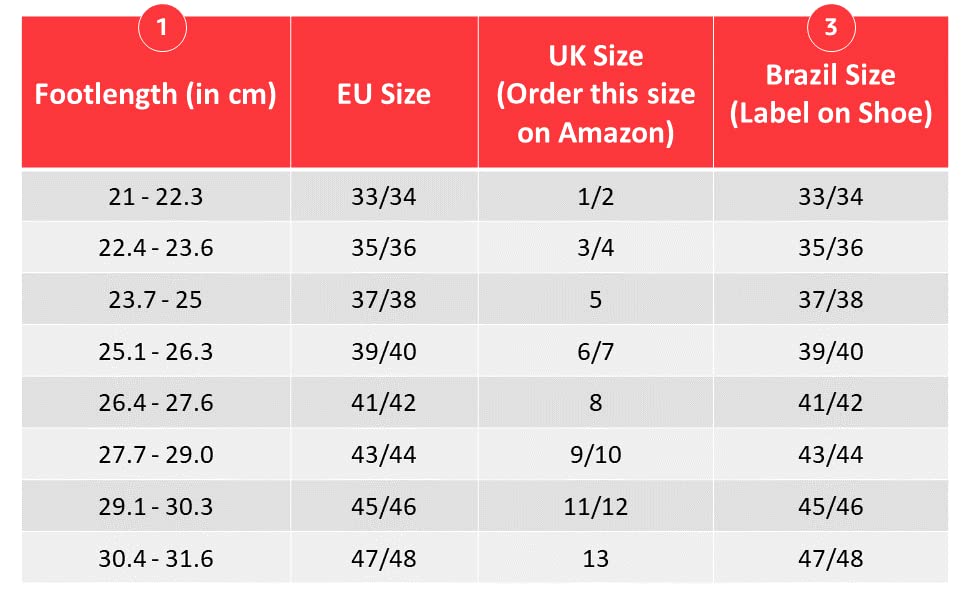Click UK size 1/2 cell
The image size is (970, 600).
click(595, 196)
